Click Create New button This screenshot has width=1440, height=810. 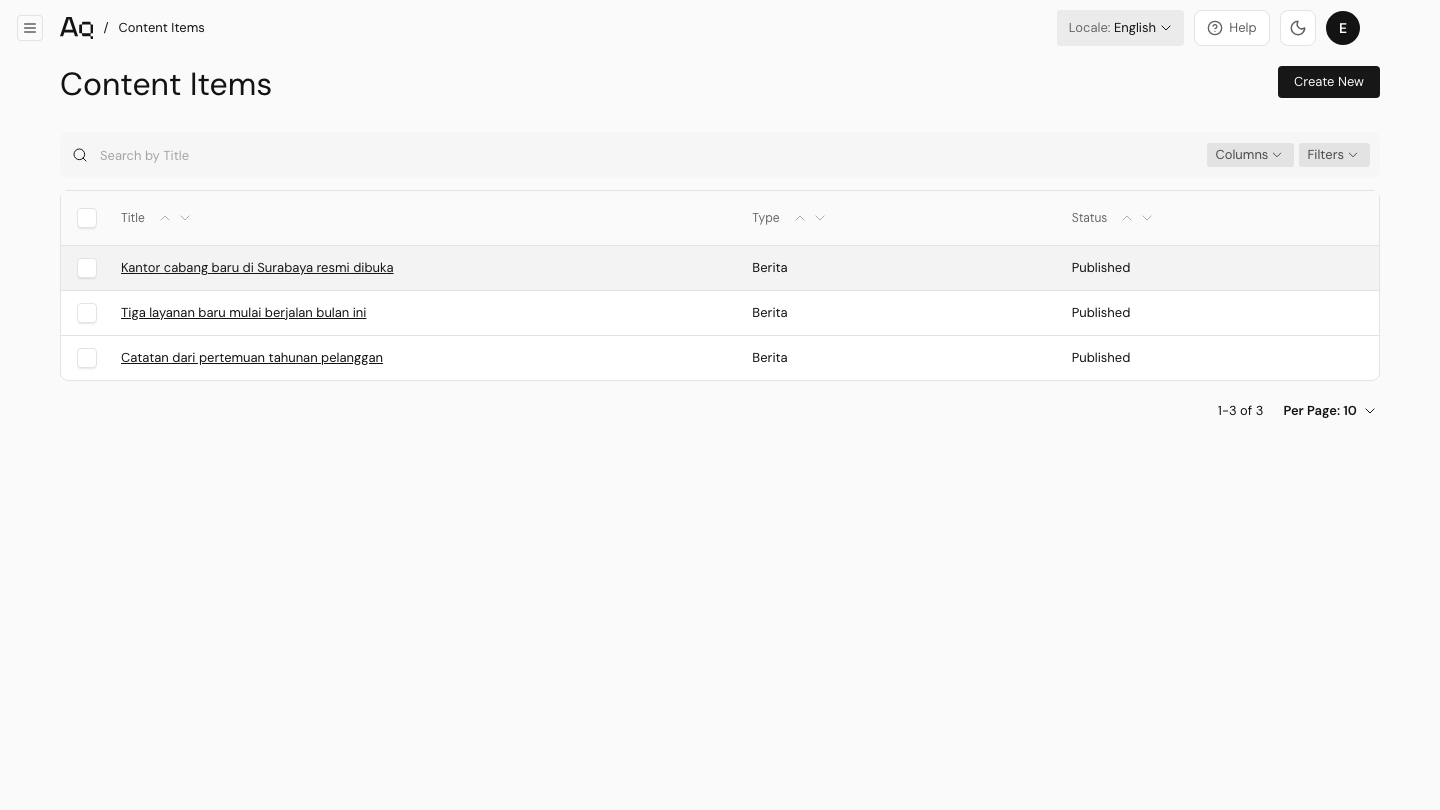coord(1329,82)
